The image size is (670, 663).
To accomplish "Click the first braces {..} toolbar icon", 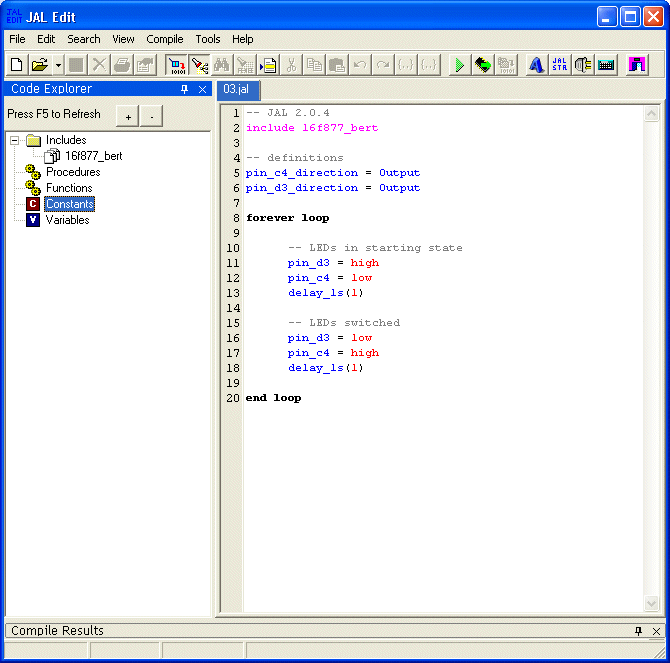I will tap(406, 65).
